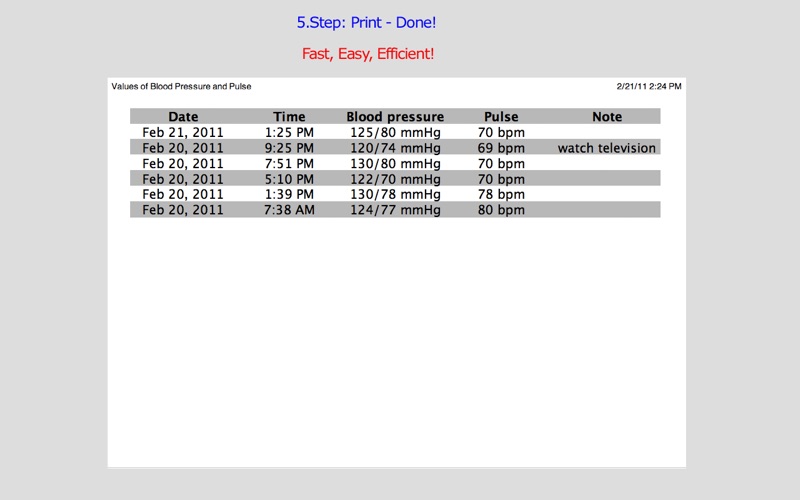The height and width of the screenshot is (500, 800).
Task: Click the '78 bpm' pulse value
Action: (501, 194)
